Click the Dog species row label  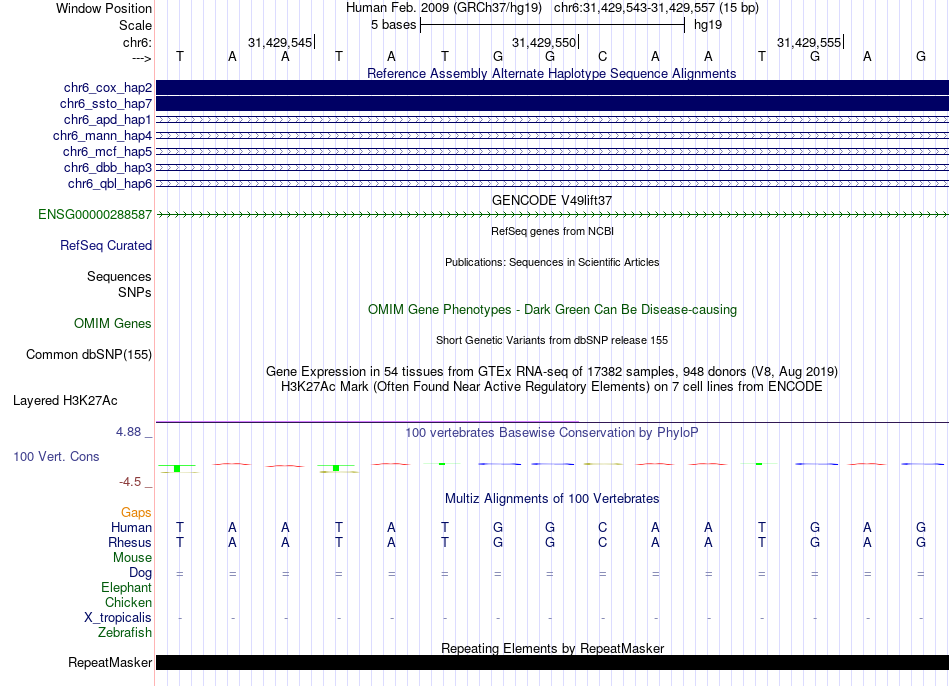[x=141, y=573]
